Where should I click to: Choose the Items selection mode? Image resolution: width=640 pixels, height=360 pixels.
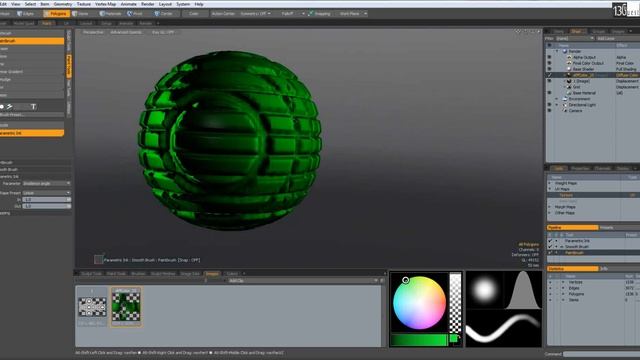click(x=81, y=13)
